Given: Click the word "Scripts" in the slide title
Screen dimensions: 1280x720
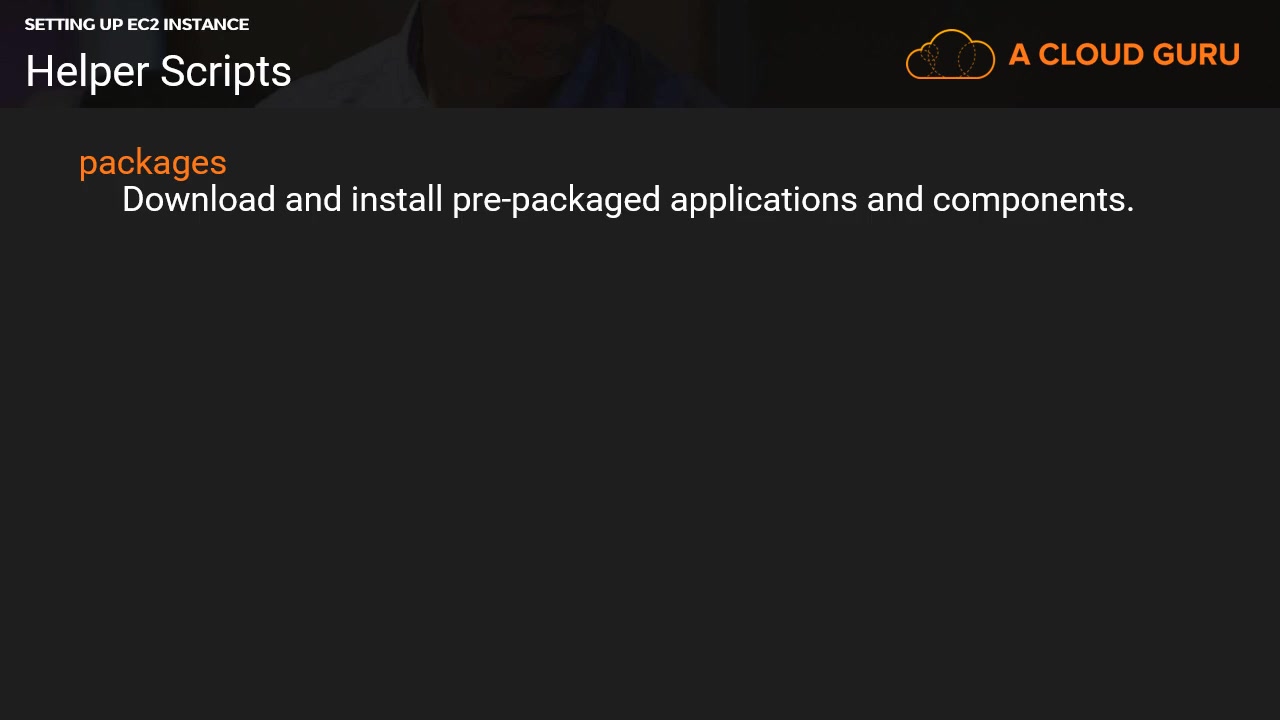Looking at the screenshot, I should tap(226, 72).
